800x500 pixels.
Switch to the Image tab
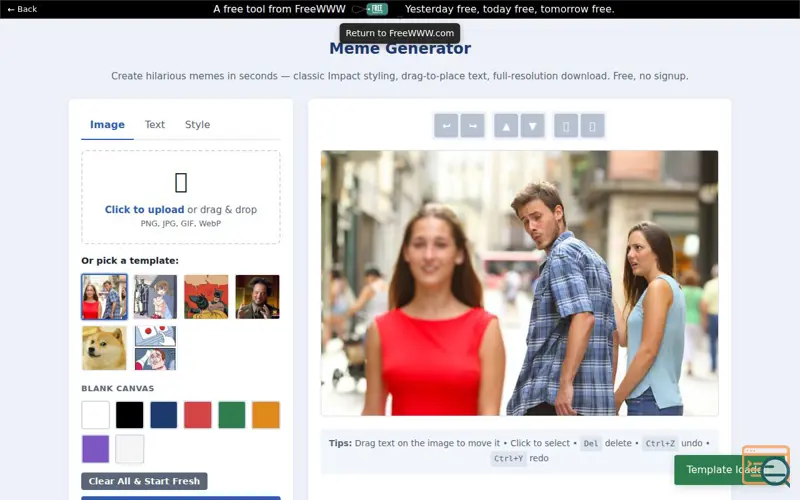107,124
